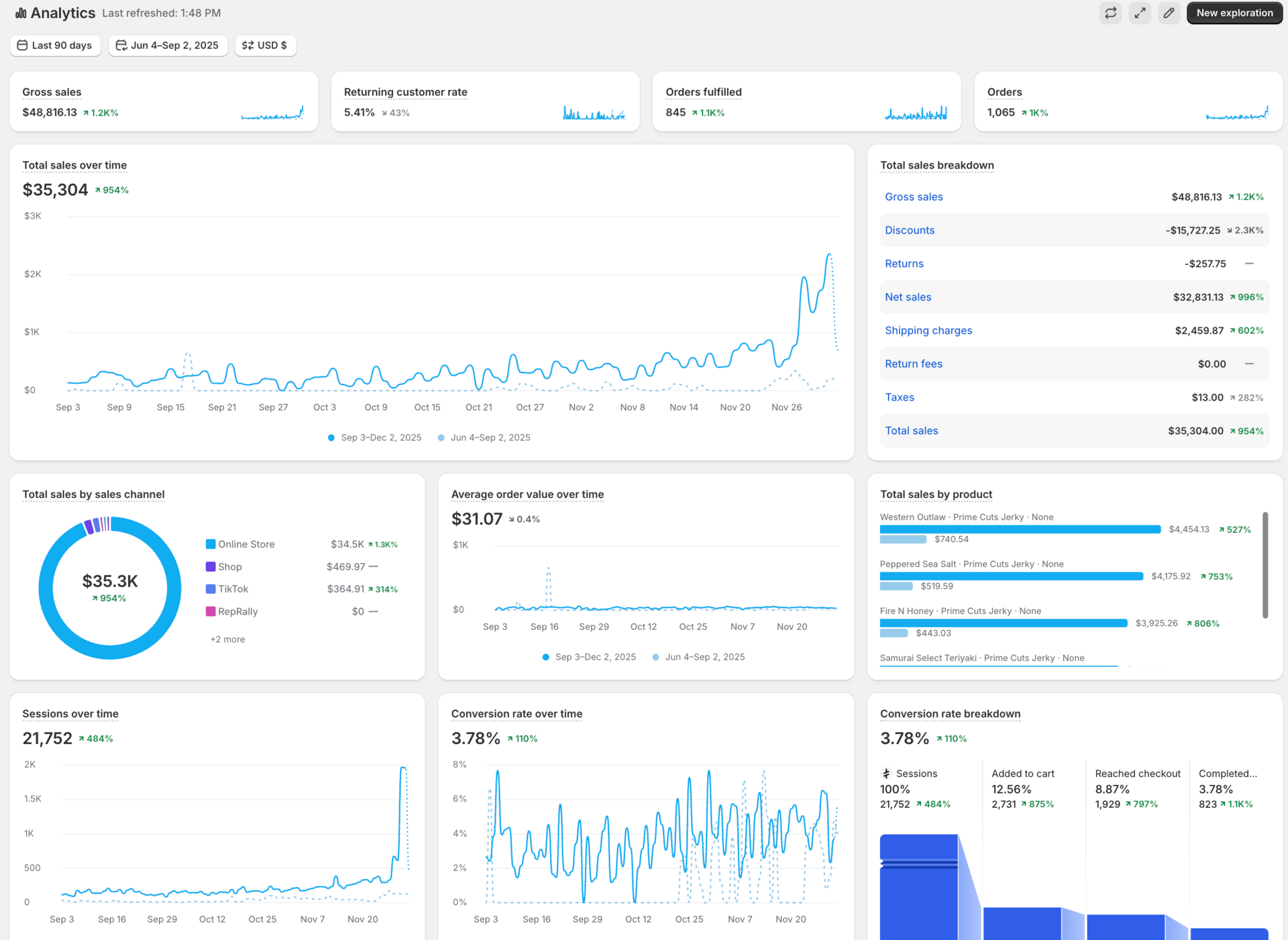
Task: Click the Orders fulfilled sparkline chart
Action: (916, 113)
